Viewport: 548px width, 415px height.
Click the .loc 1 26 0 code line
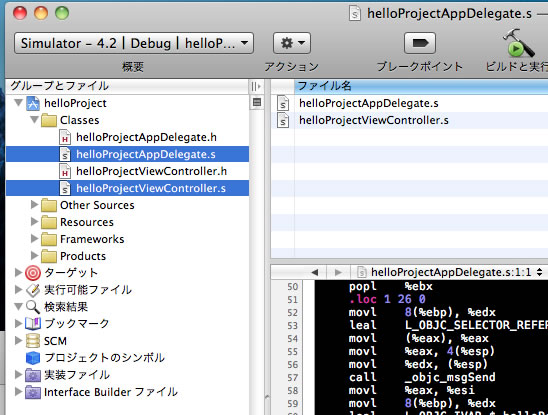[x=387, y=299]
